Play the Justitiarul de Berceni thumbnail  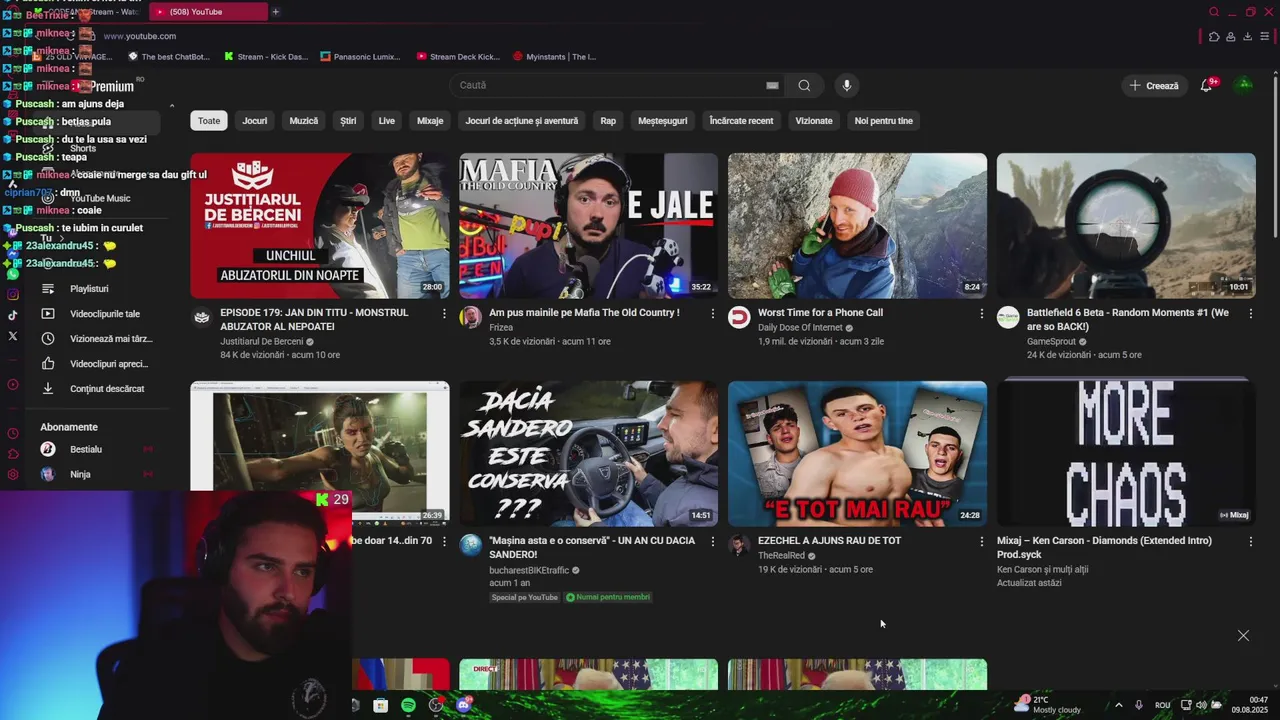320,226
